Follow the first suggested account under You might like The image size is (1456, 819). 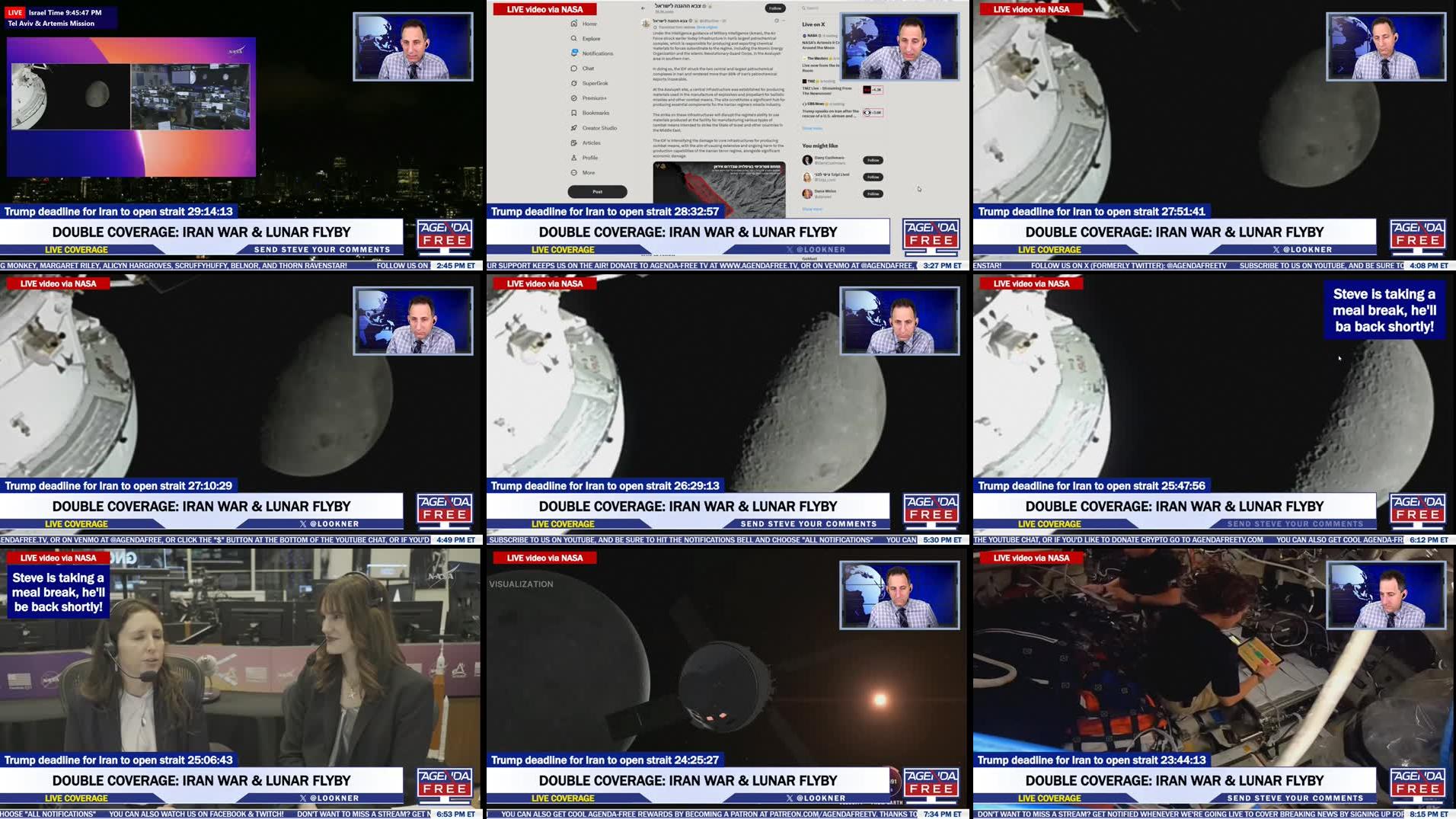point(873,160)
